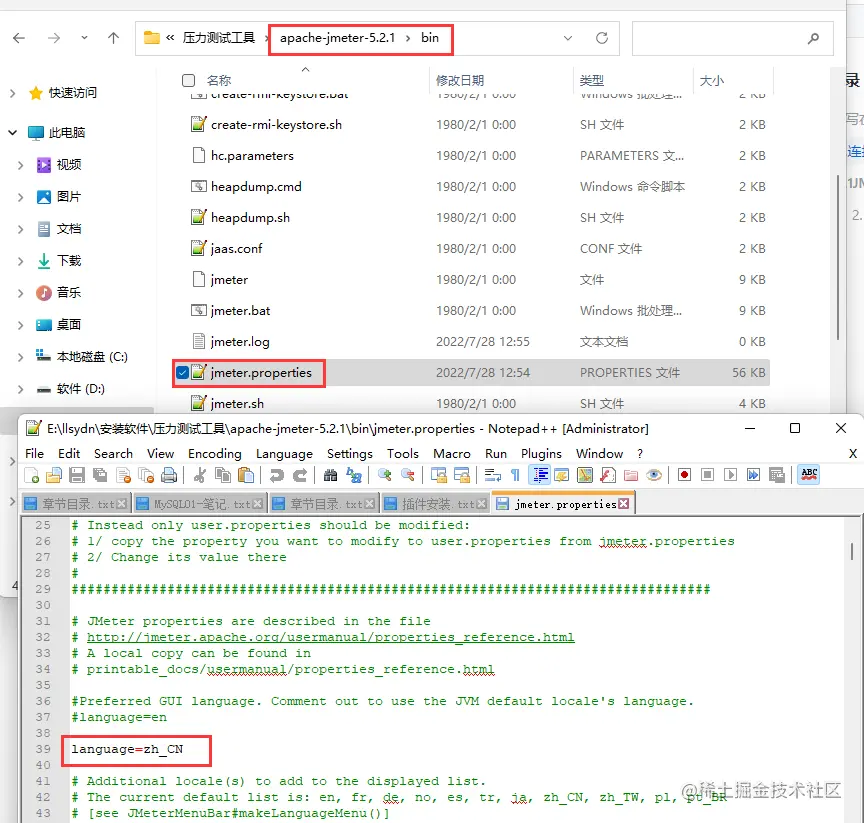
Task: Open recent locations dropdown arrow
Action: tap(84, 37)
